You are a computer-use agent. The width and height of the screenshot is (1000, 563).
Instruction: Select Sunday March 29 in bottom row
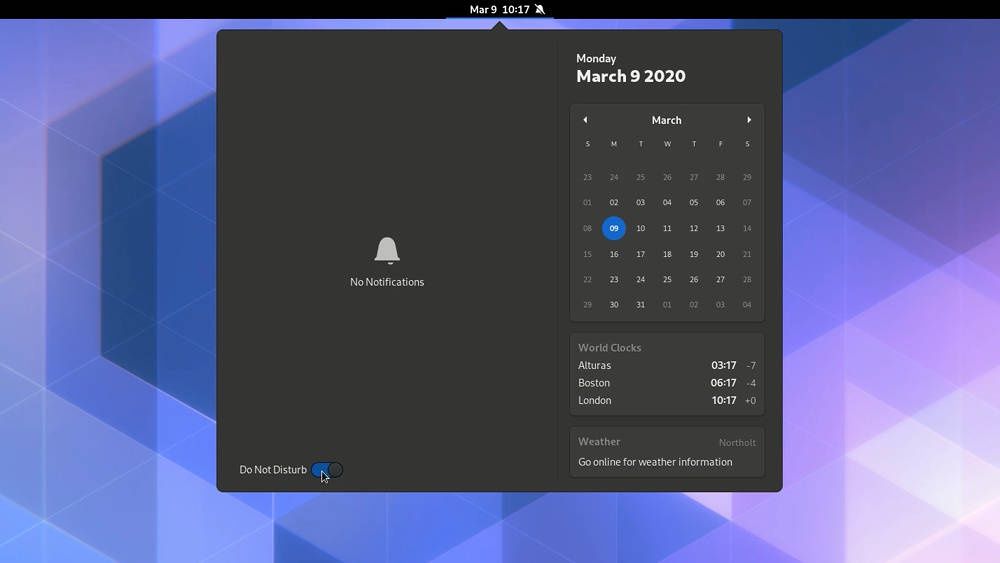click(x=587, y=305)
